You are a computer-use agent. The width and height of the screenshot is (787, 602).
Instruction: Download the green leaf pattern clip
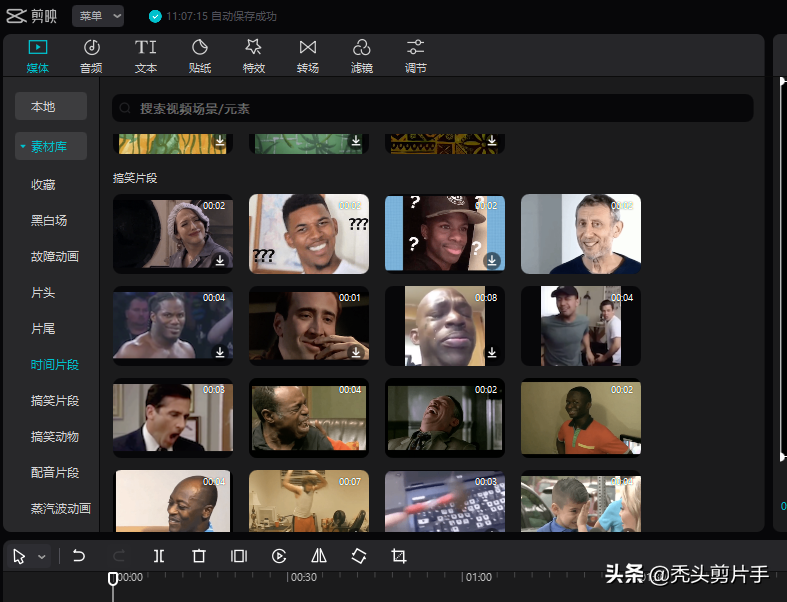356,141
